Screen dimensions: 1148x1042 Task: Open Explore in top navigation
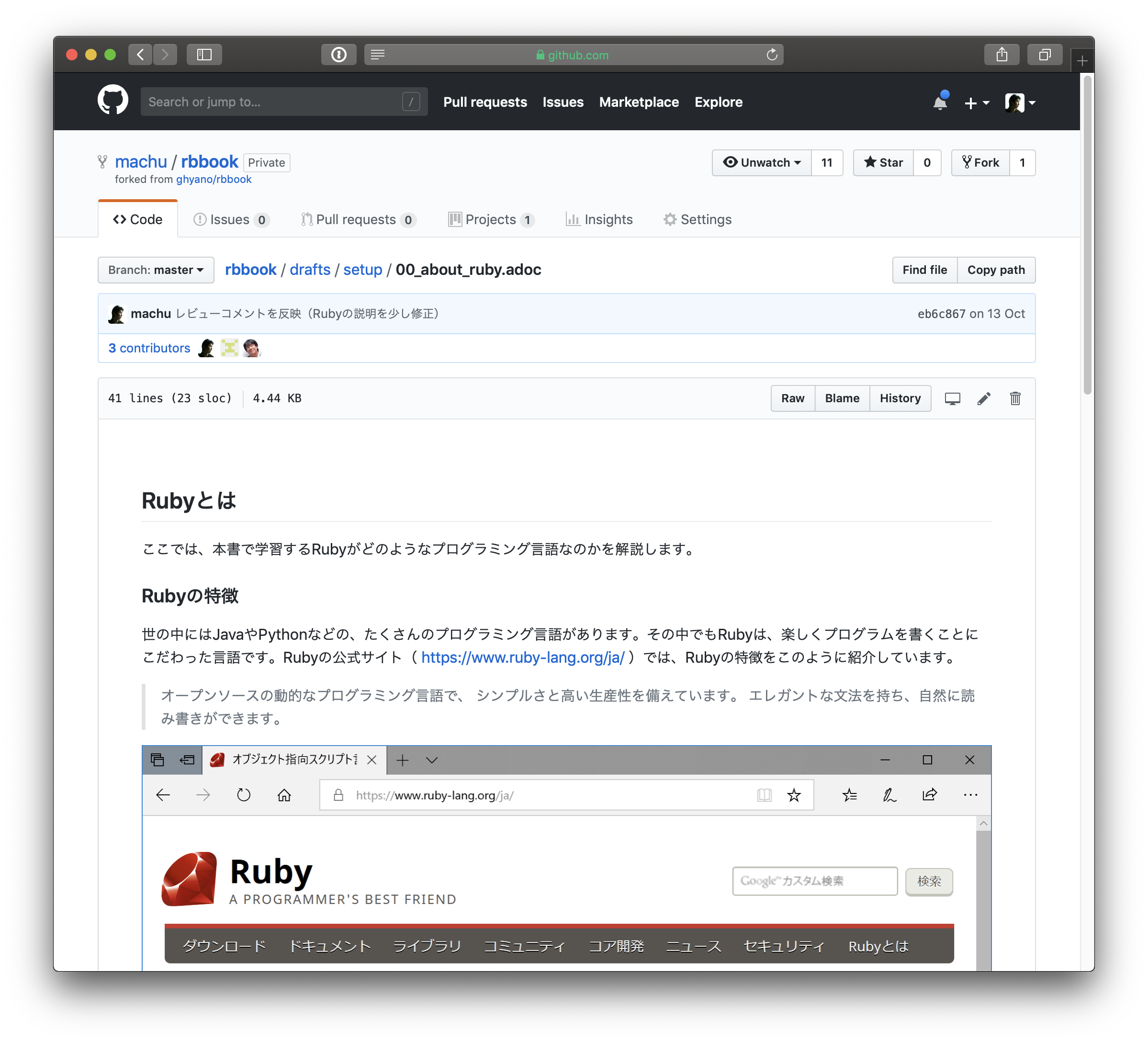pyautogui.click(x=718, y=102)
